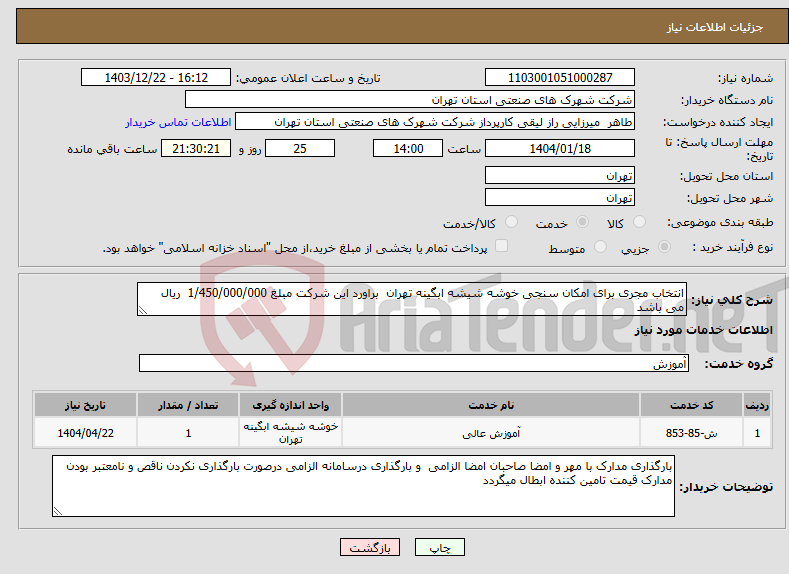
Task: Click the نام خدمت column header
Action: pos(491,405)
